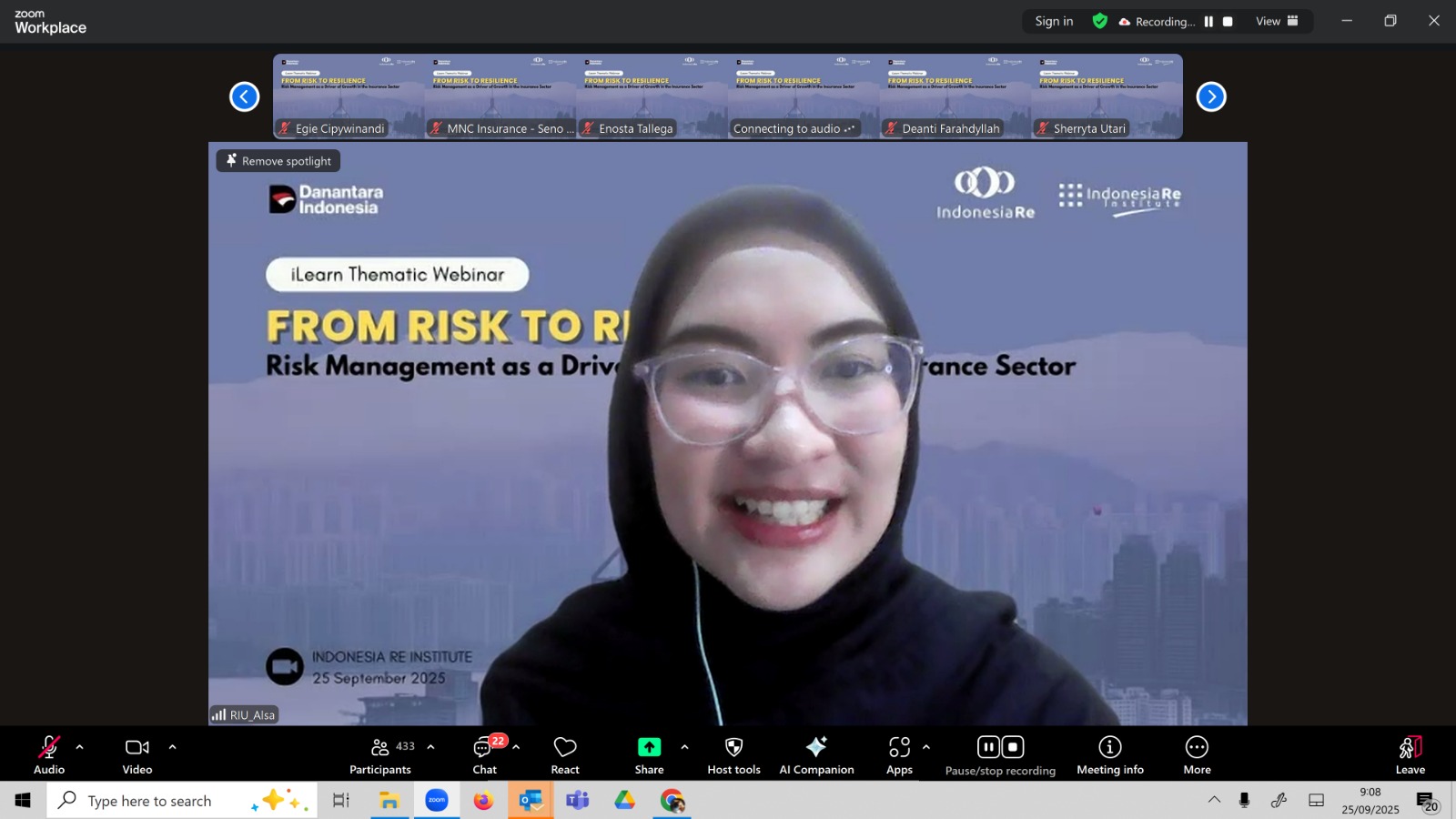Viewport: 1456px width, 819px height.
Task: Toggle the Video camera
Action: [x=137, y=755]
